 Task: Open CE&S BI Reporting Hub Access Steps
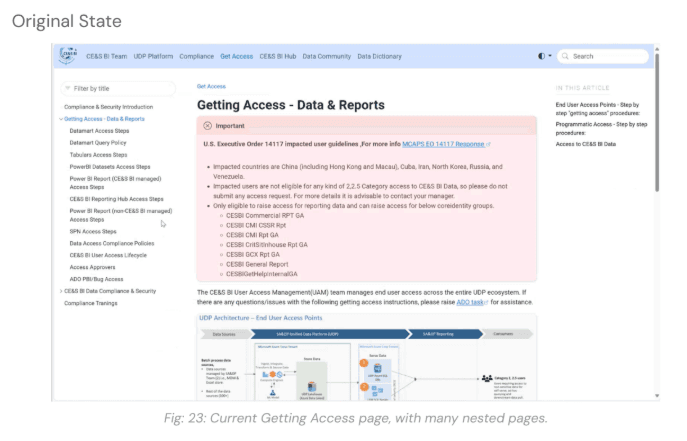point(117,199)
